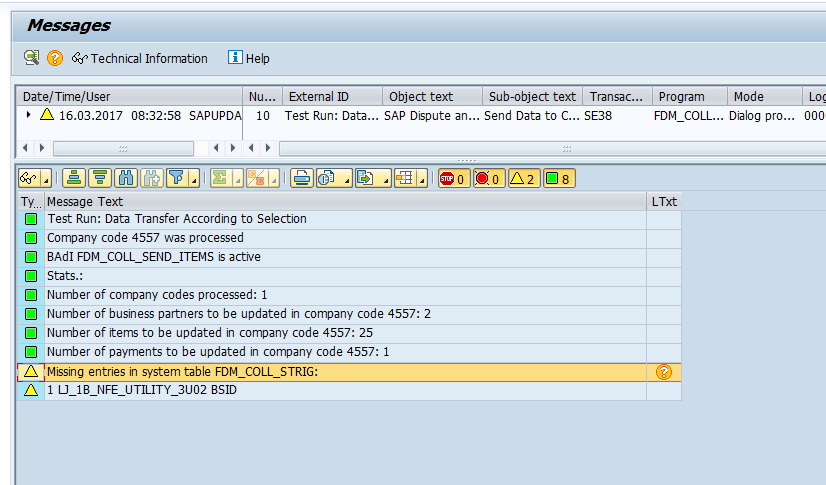Click the Find binoculars icon
The width and height of the screenshot is (826, 485).
pyautogui.click(x=125, y=179)
